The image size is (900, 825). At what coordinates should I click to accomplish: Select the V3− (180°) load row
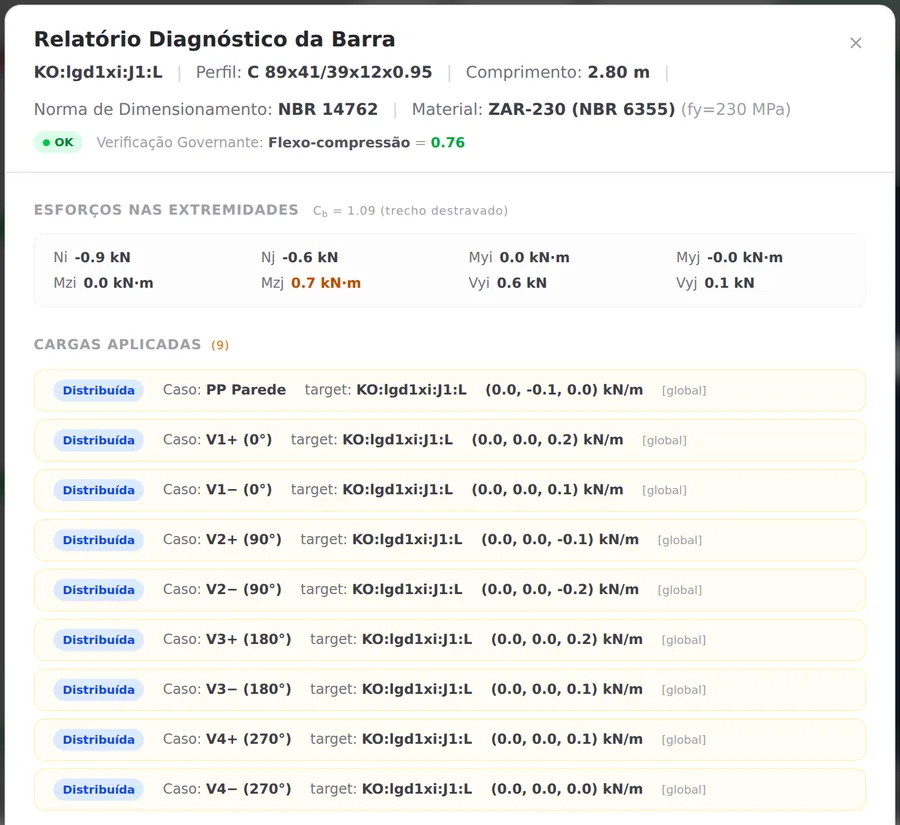click(x=449, y=690)
